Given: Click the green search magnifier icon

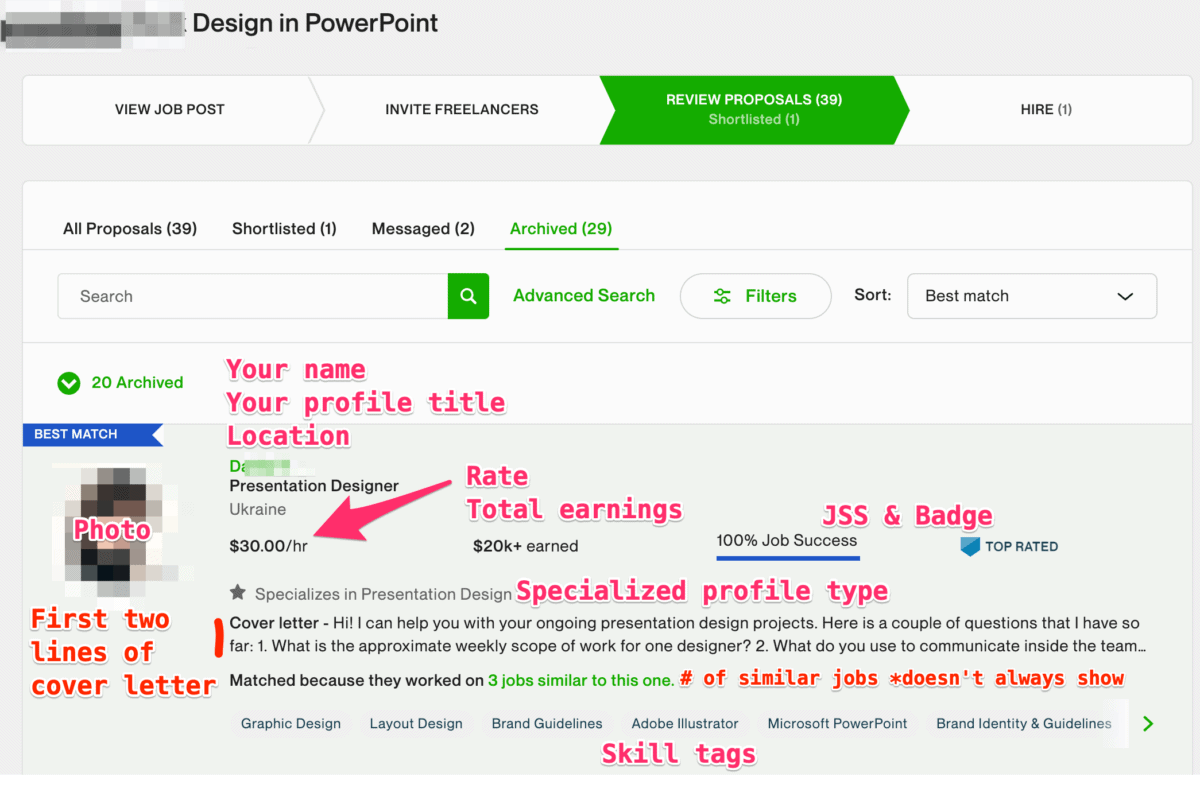Looking at the screenshot, I should (468, 295).
